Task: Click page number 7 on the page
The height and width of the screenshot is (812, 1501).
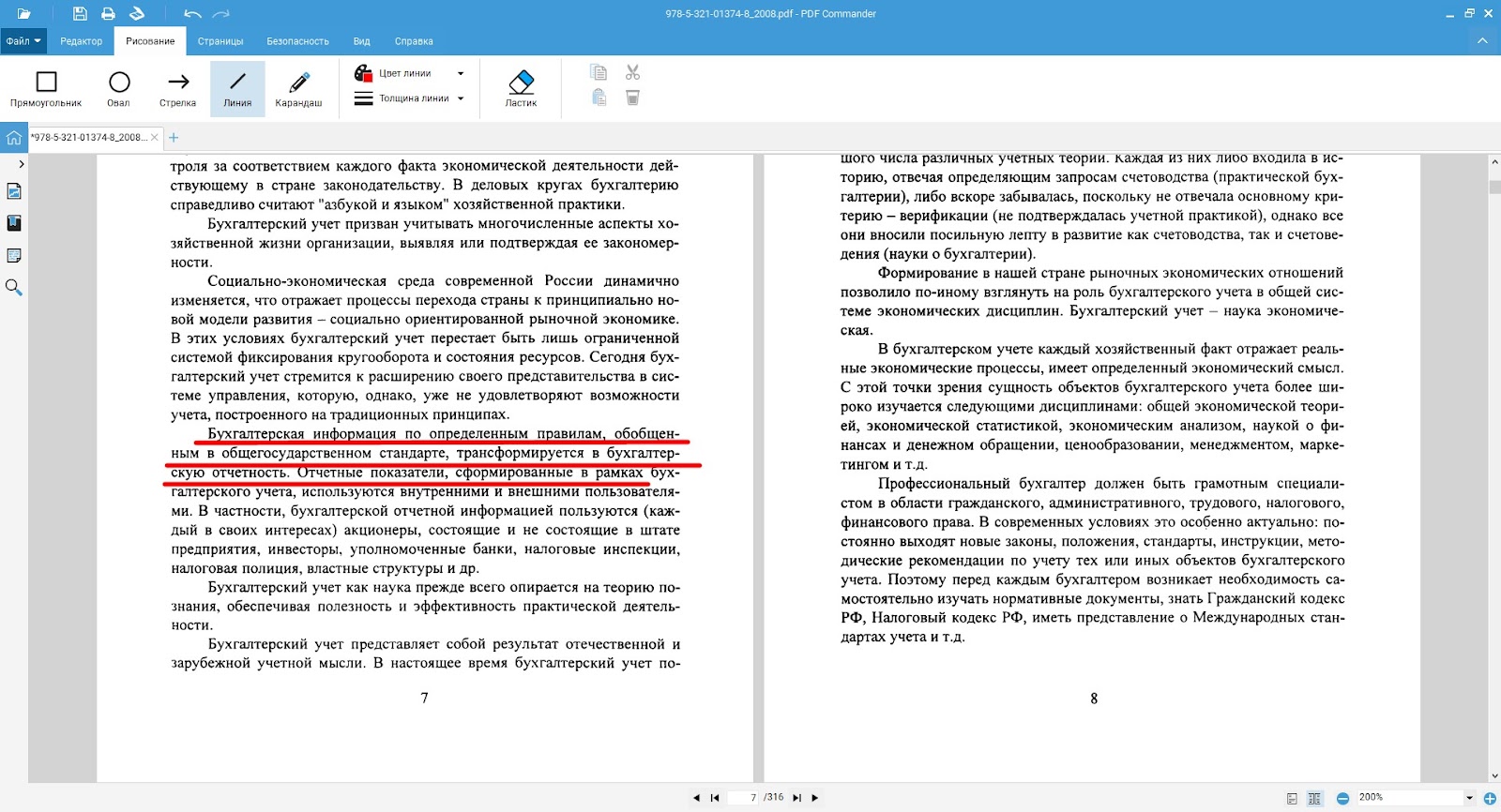Action: point(425,698)
